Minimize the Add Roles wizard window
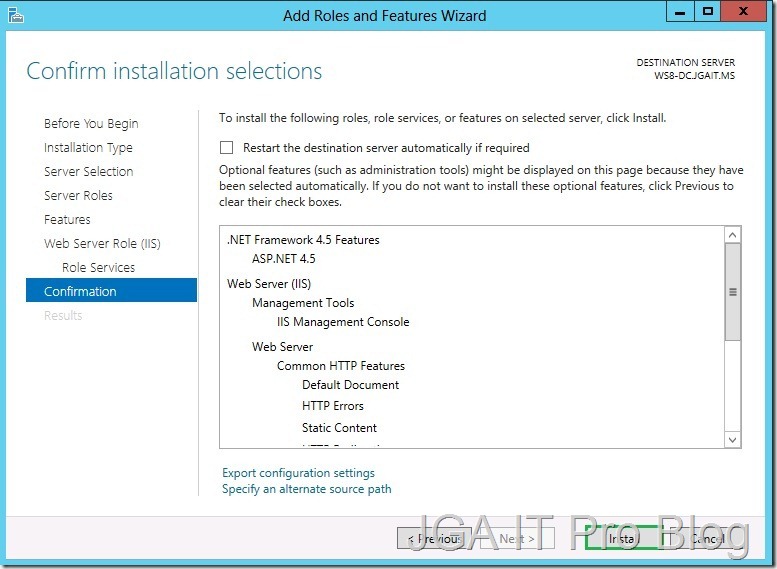The image size is (777, 569). 679,13
